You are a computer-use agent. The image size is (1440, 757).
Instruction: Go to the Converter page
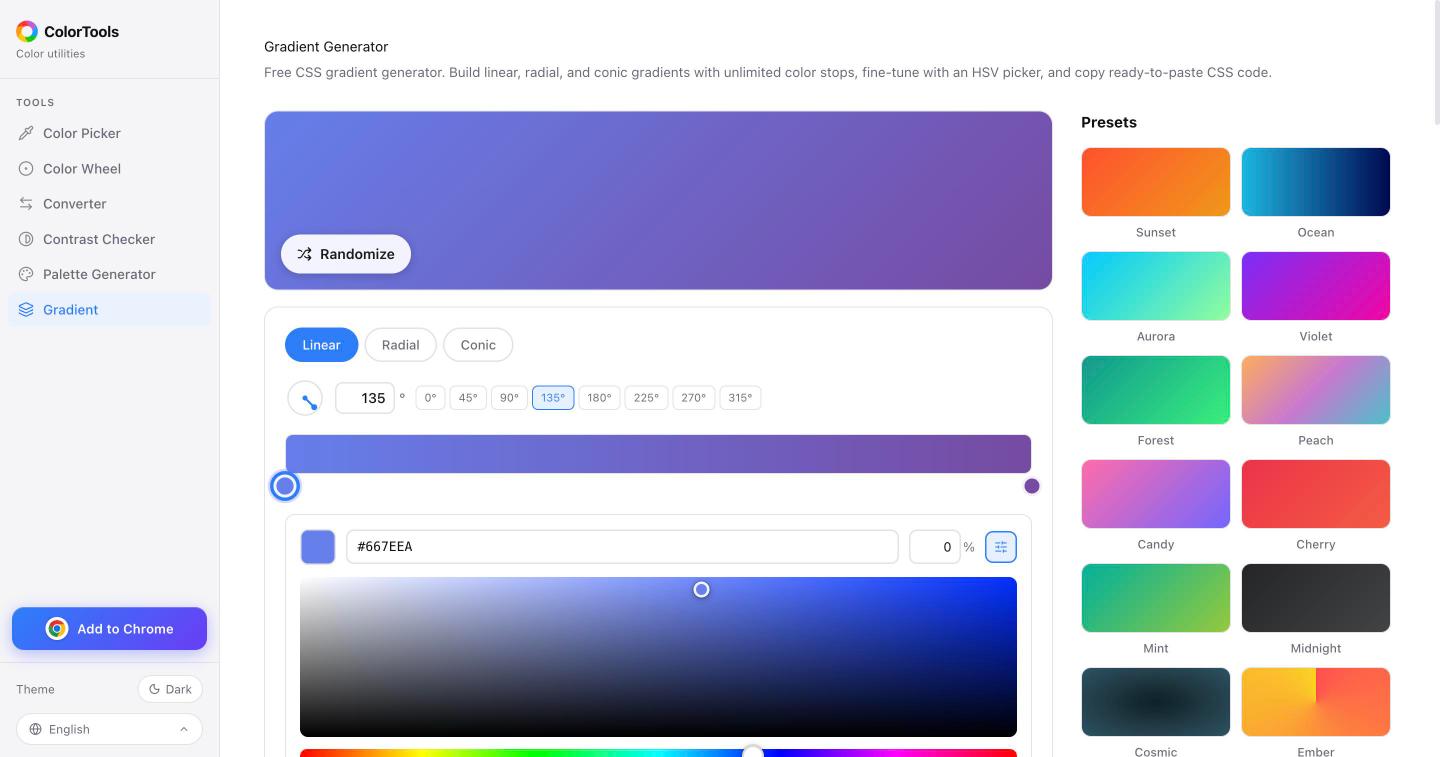click(109, 204)
